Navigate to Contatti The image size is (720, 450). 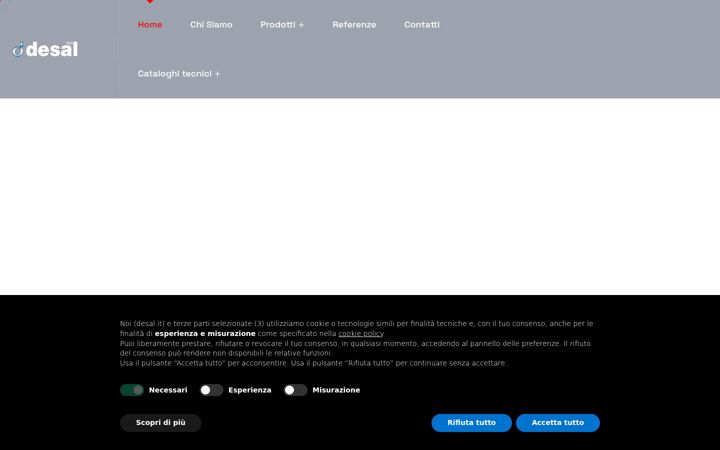tap(422, 25)
